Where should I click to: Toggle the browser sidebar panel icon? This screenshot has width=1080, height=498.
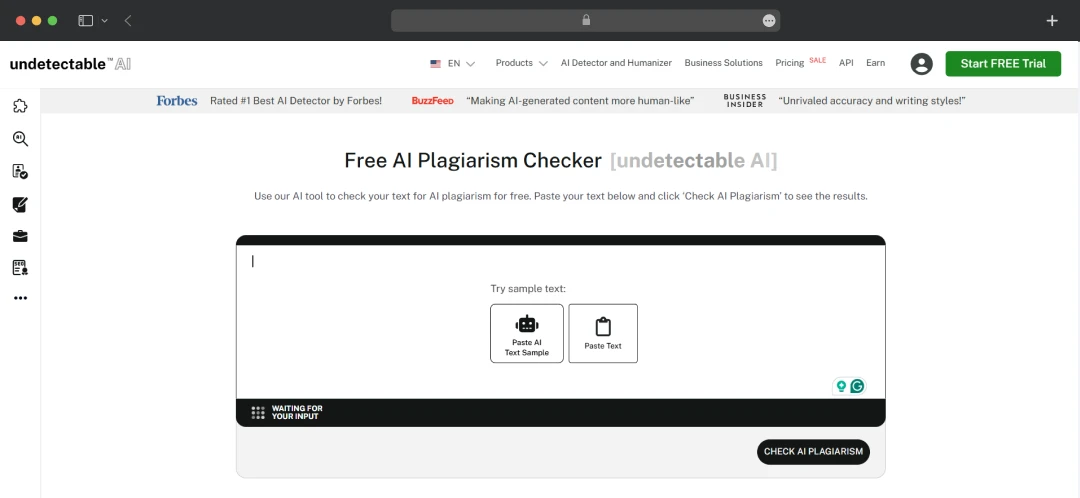click(x=85, y=21)
